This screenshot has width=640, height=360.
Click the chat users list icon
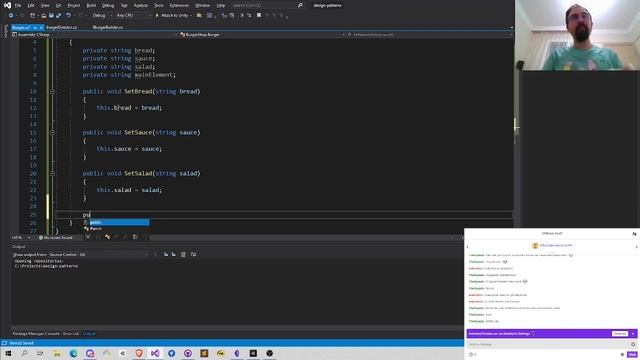click(634, 234)
